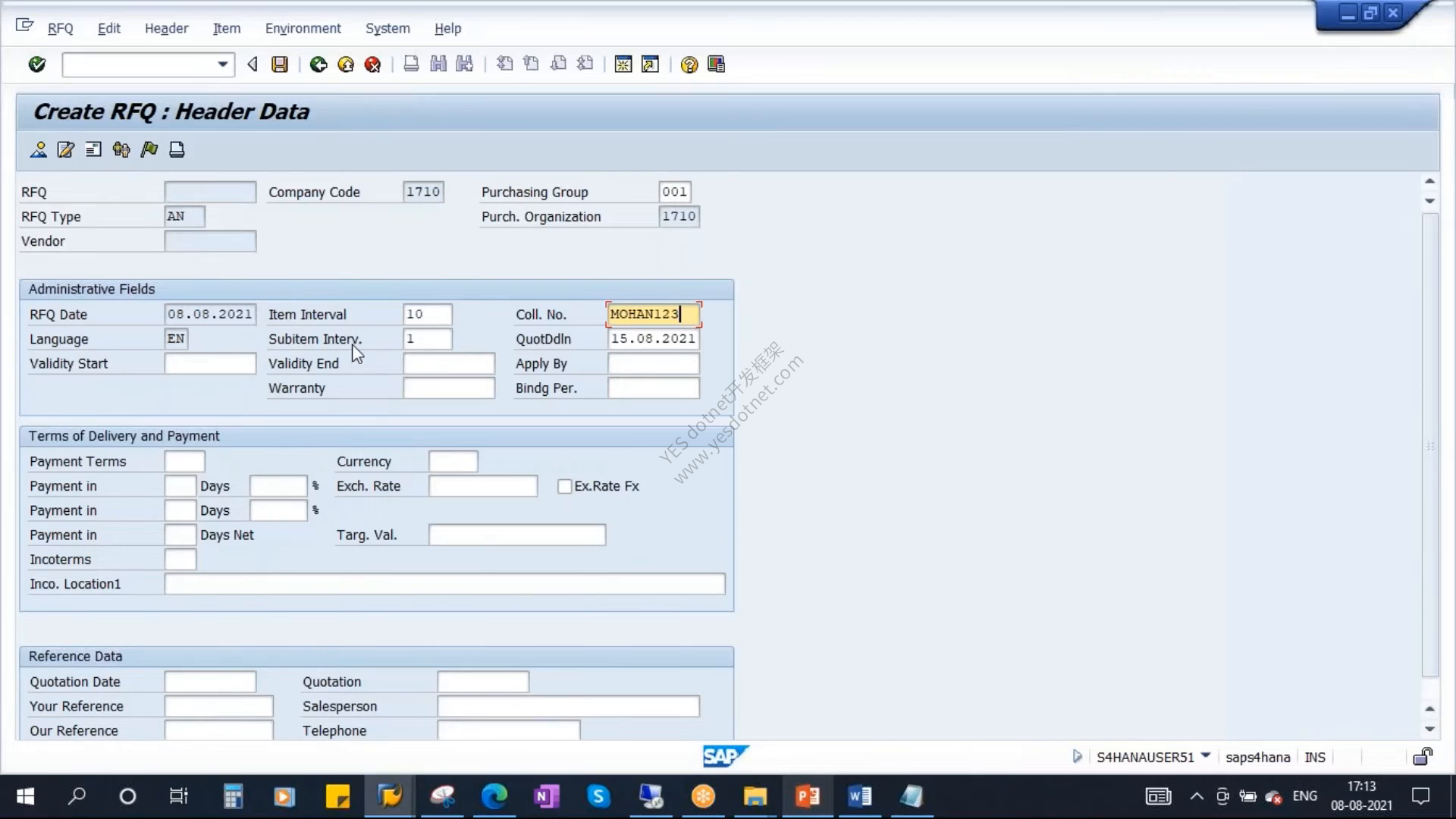1456x819 pixels.
Task: Click the vertical scrollbar down arrow
Action: coord(1429,729)
